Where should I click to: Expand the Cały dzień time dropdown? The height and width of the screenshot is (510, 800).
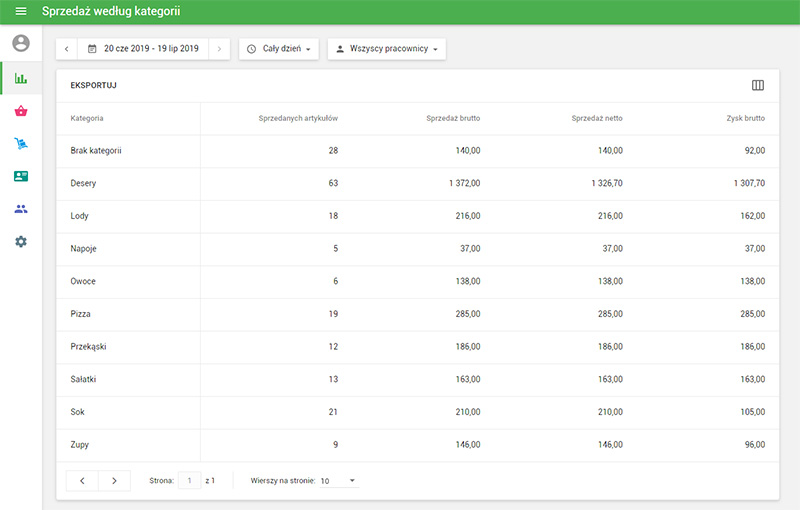pos(278,48)
